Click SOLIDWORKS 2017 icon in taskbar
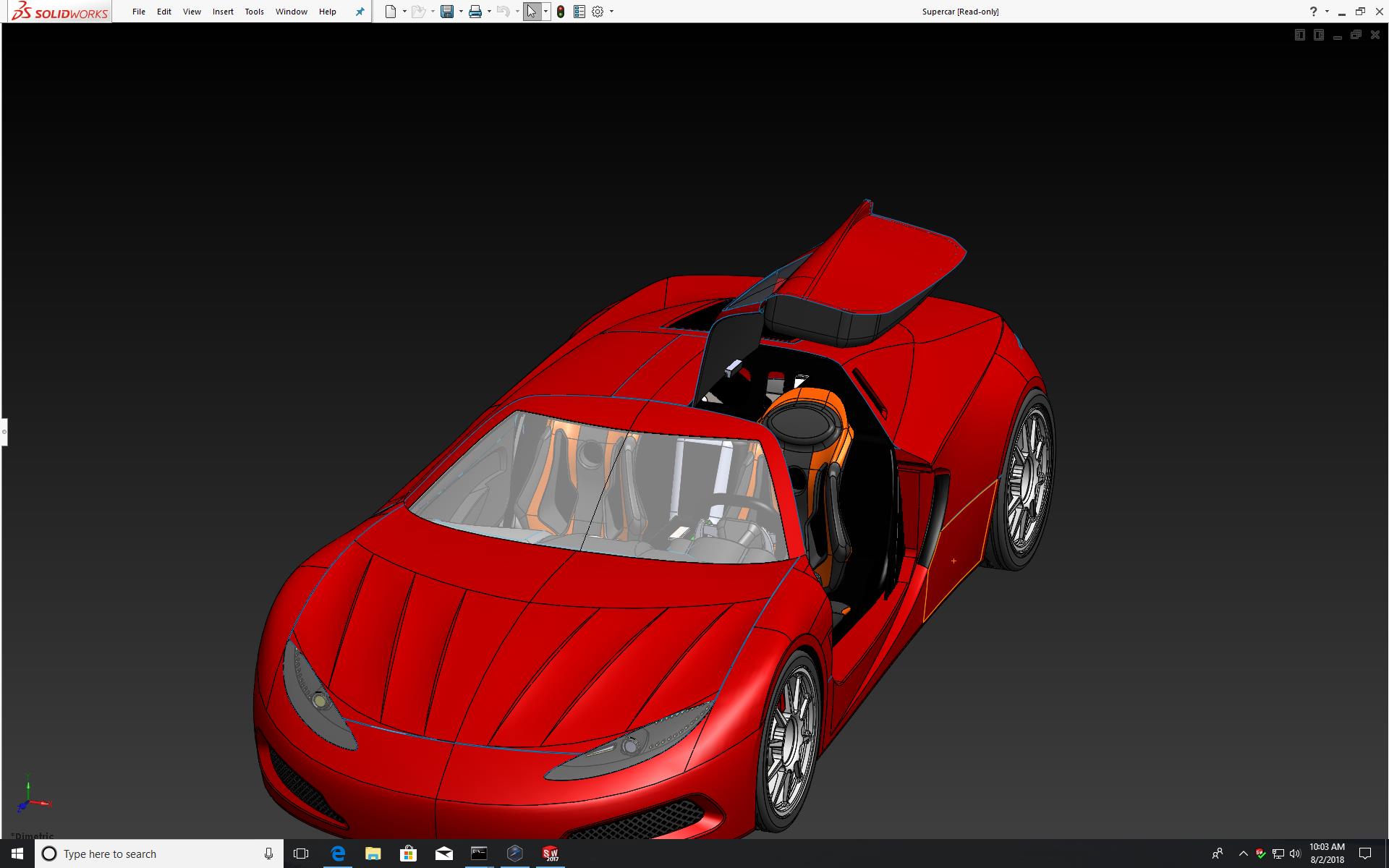 (551, 854)
